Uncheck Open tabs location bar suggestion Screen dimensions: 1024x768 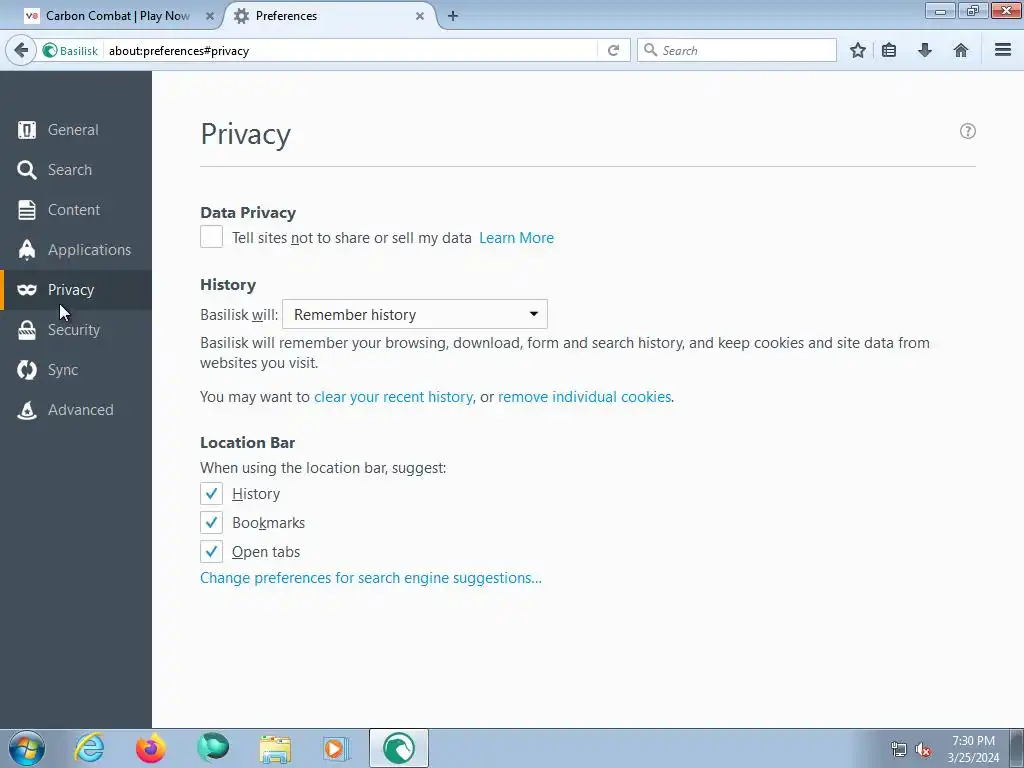[x=212, y=551]
